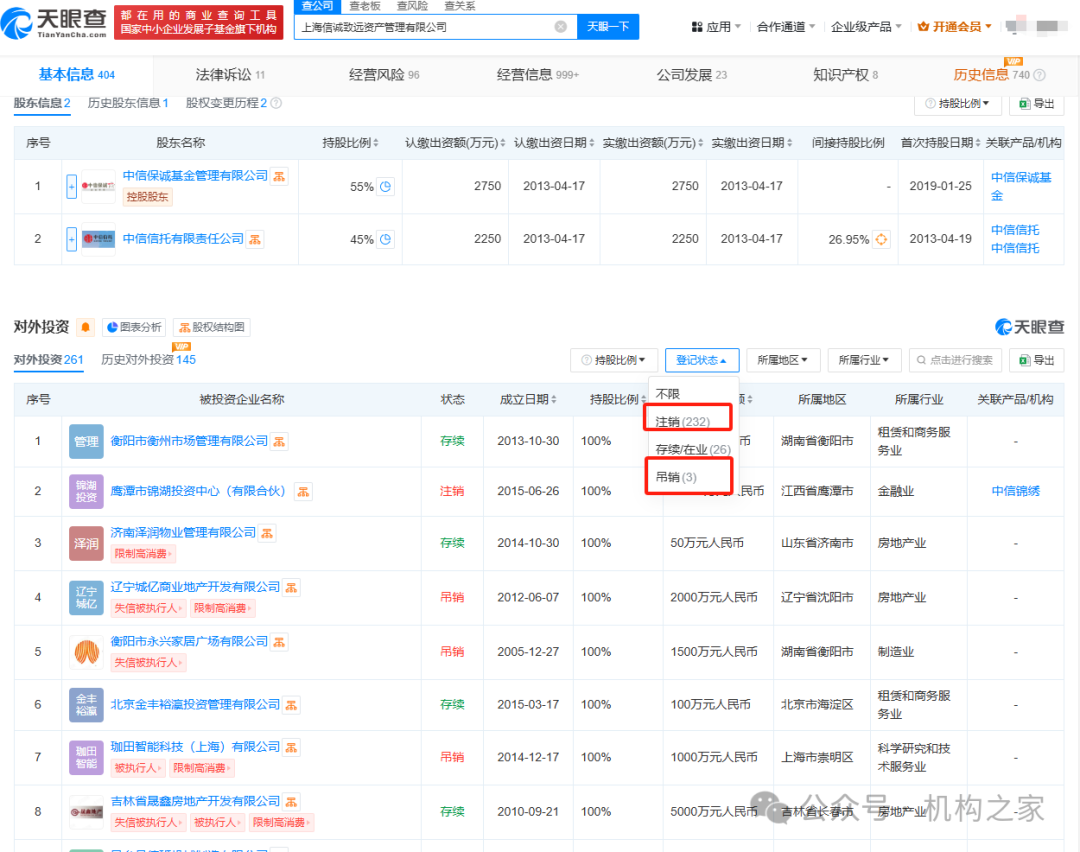Viewport: 1080px width, 852px height.
Task: Select 查风险 search mode tab
Action: (413, 6)
